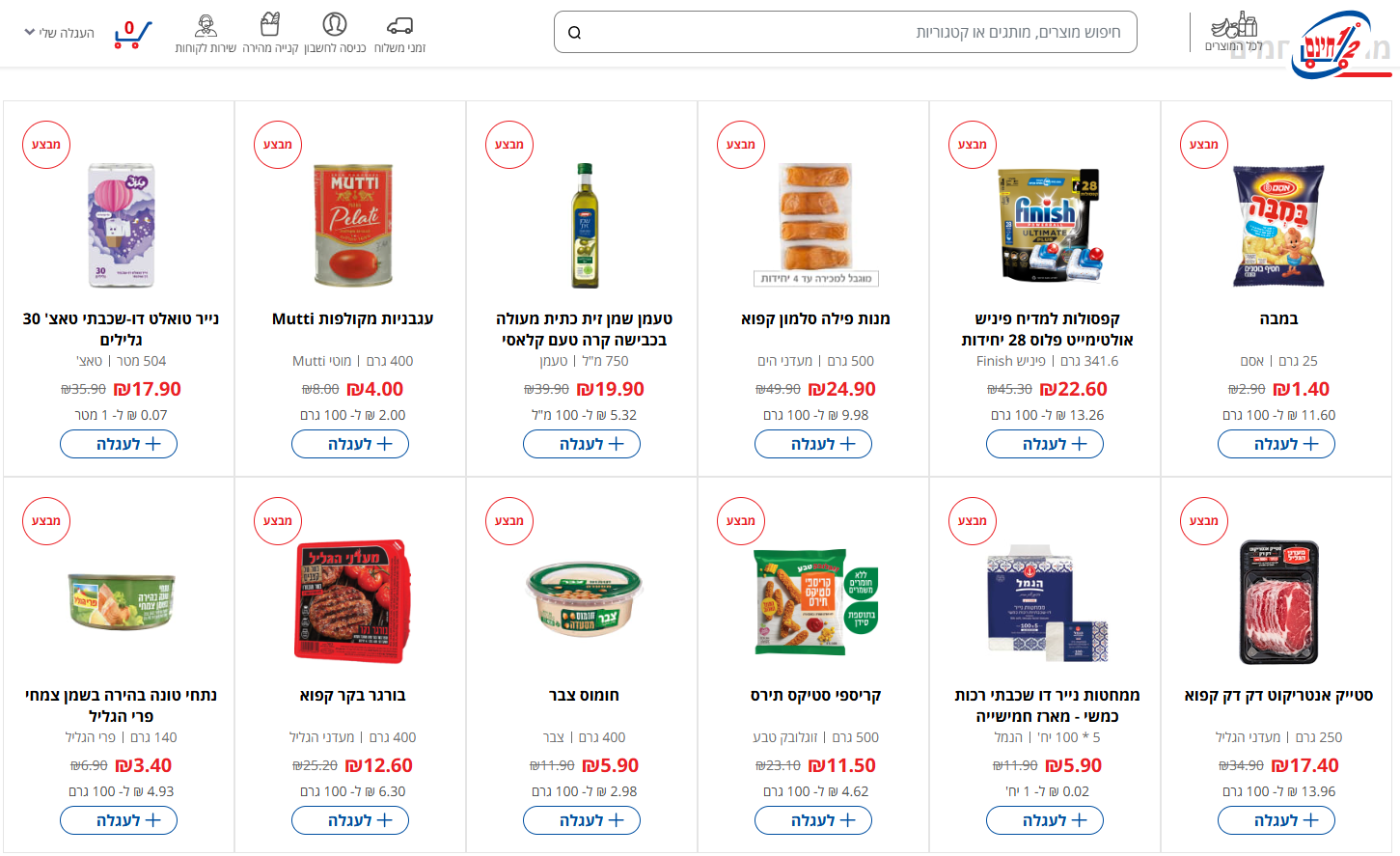
Task: Click the entrecote steak product title
Action: (1278, 695)
